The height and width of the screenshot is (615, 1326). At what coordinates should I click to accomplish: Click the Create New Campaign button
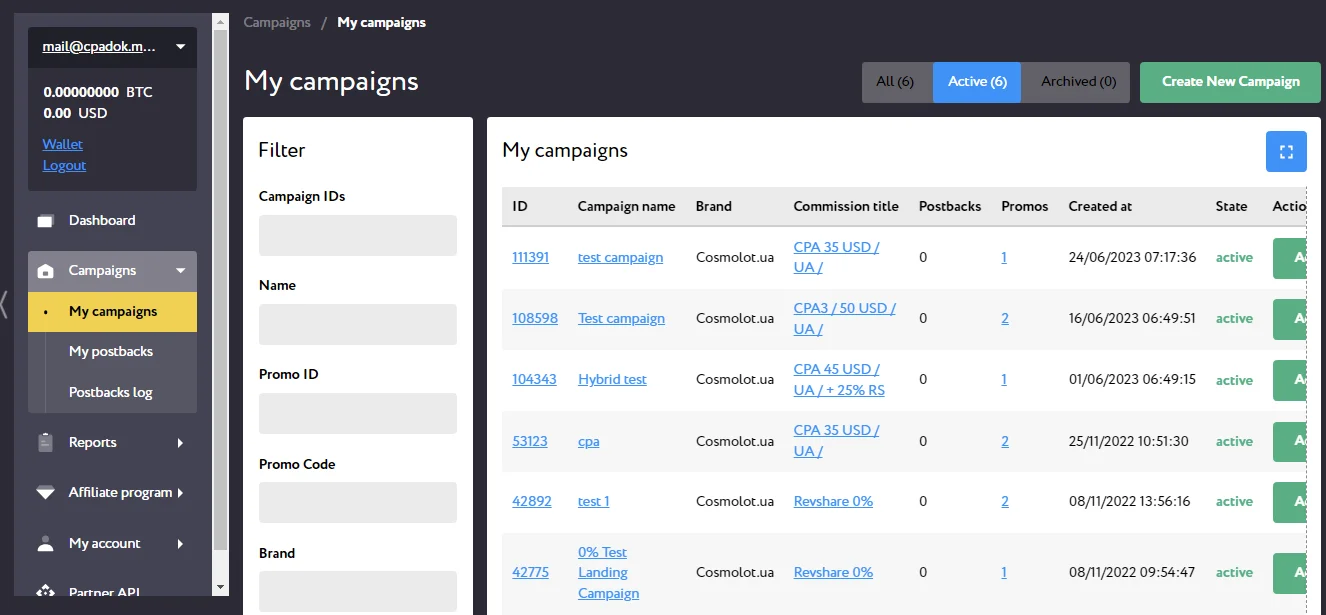tap(1230, 82)
